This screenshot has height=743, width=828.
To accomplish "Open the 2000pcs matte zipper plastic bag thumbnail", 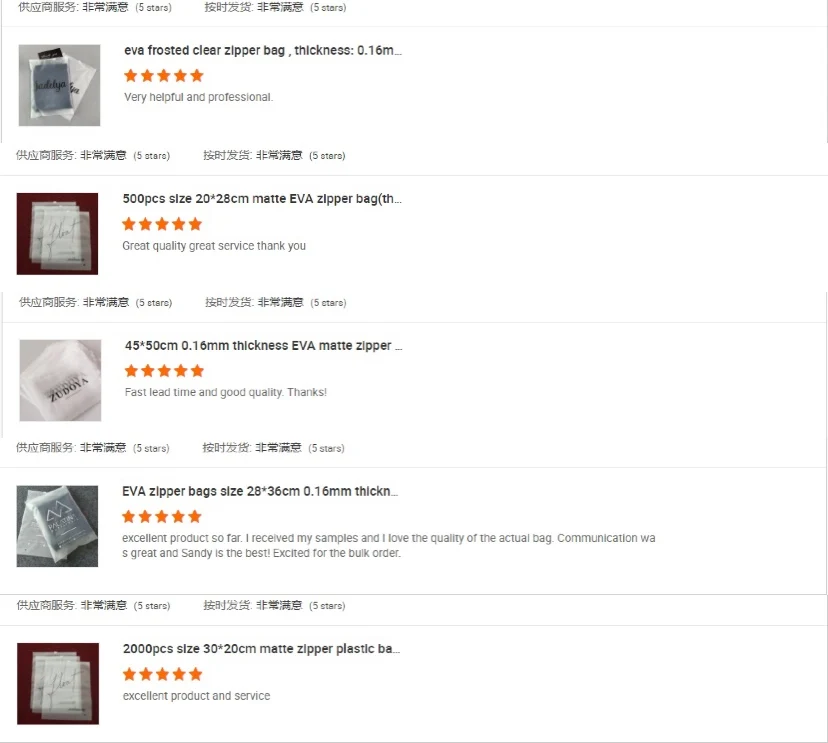I will pos(58,683).
